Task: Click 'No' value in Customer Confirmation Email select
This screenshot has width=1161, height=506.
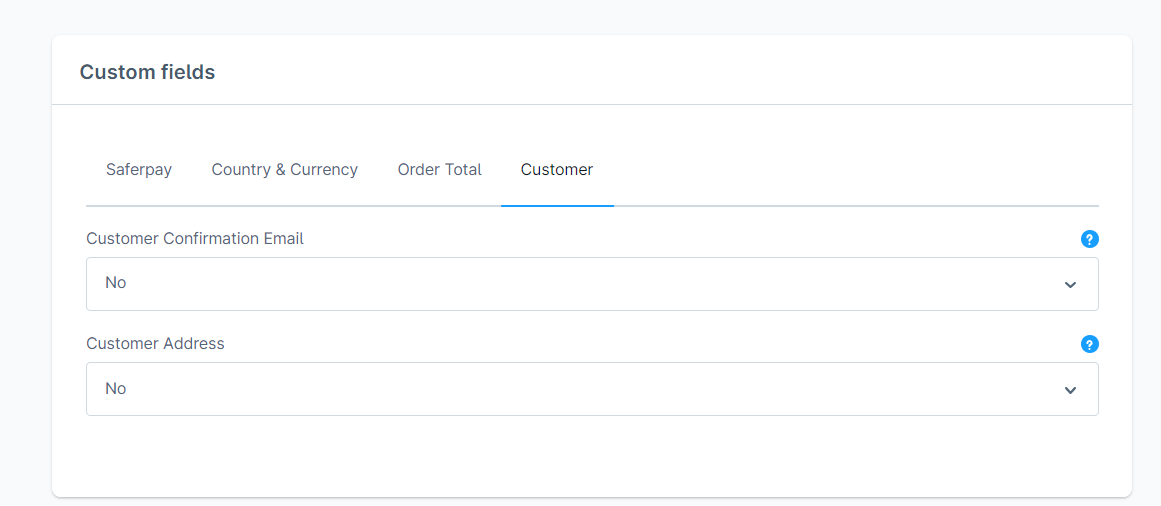Action: 116,283
